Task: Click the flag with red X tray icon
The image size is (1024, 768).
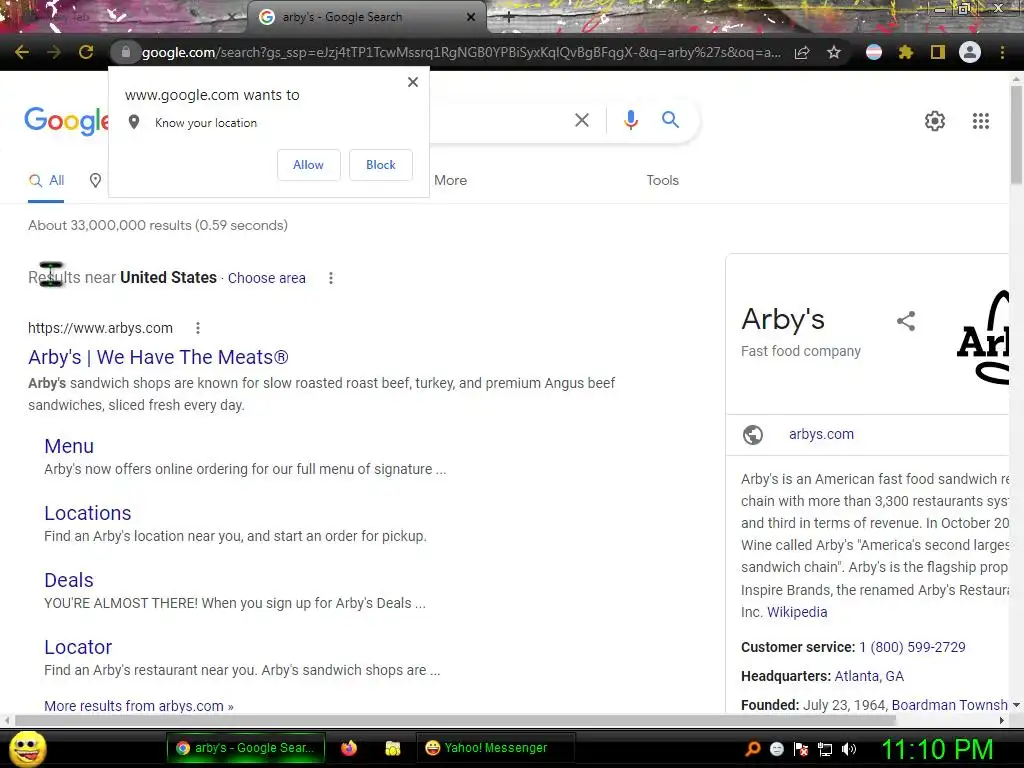Action: click(801, 749)
